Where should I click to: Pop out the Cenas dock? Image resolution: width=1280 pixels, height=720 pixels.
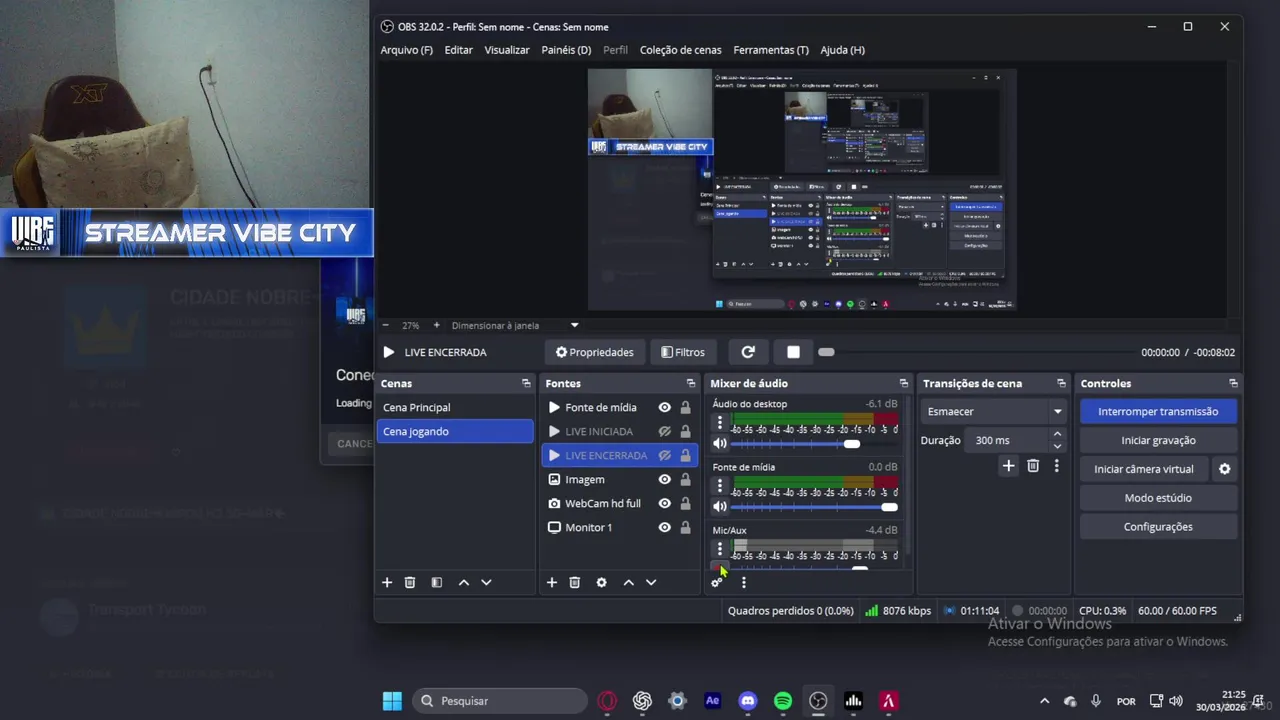[526, 383]
